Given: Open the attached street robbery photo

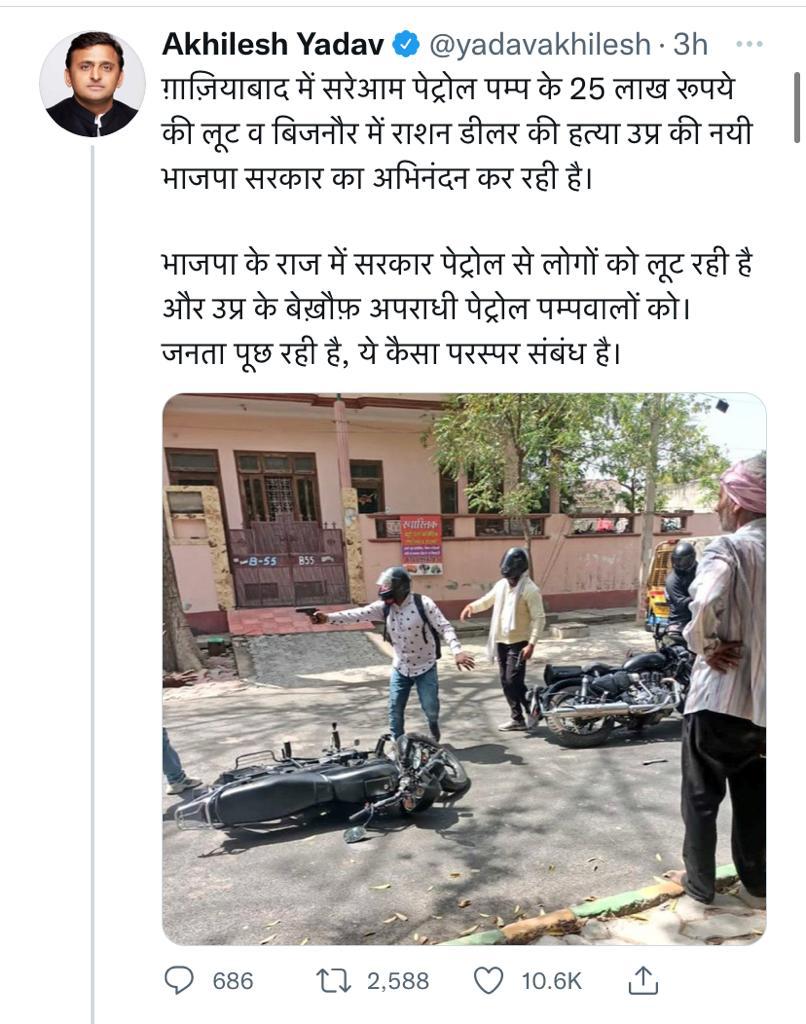Looking at the screenshot, I should click(464, 669).
